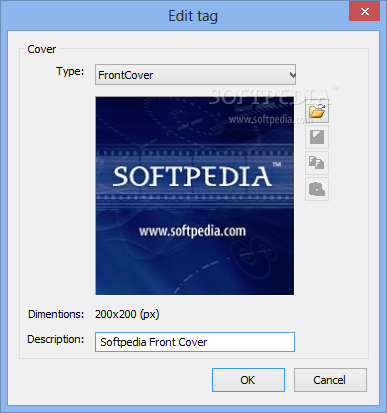Click the grayed two overlapping pages icon
This screenshot has width=387, height=413.
317,163
